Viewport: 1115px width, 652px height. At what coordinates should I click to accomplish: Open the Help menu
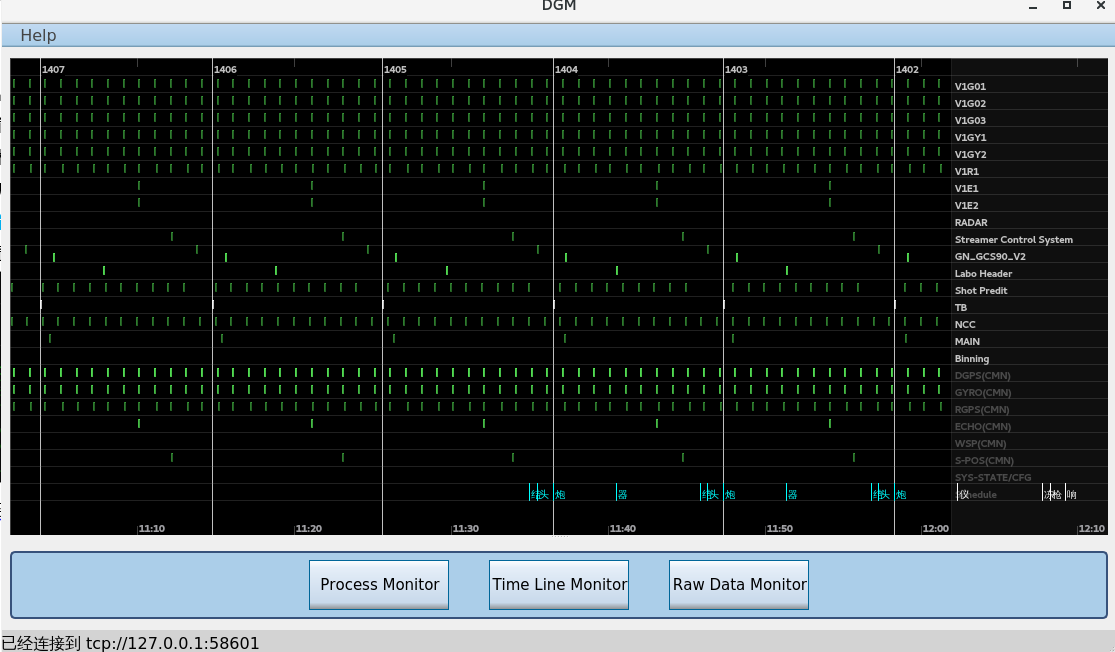[38, 36]
